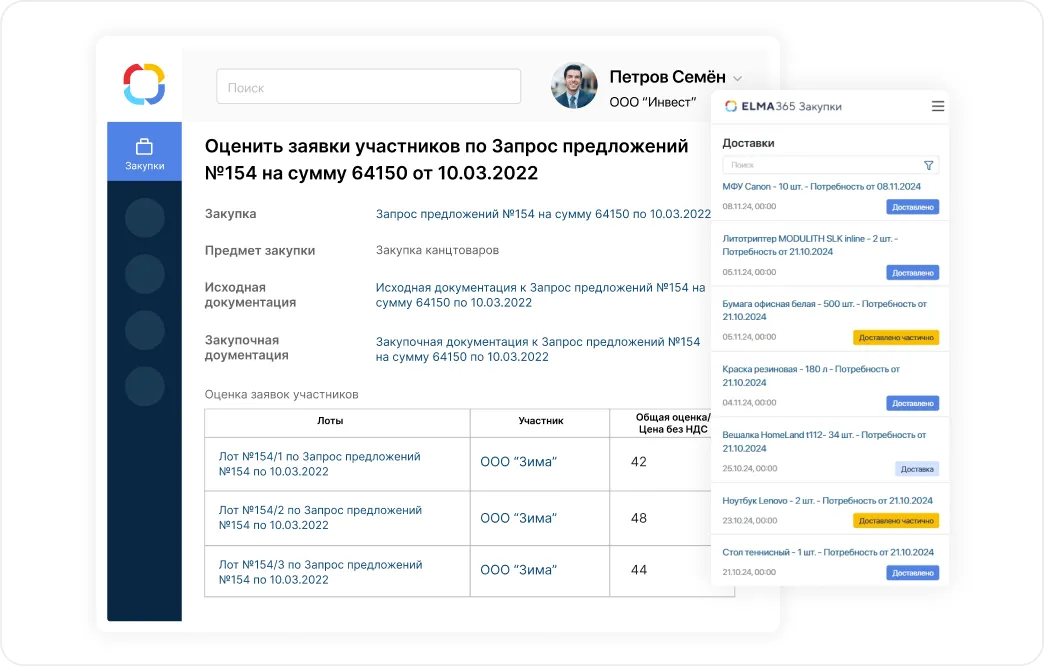Viewport: 1044px width, 666px height.
Task: Click the ELMA365 colorful logo in sidebar
Action: click(144, 84)
